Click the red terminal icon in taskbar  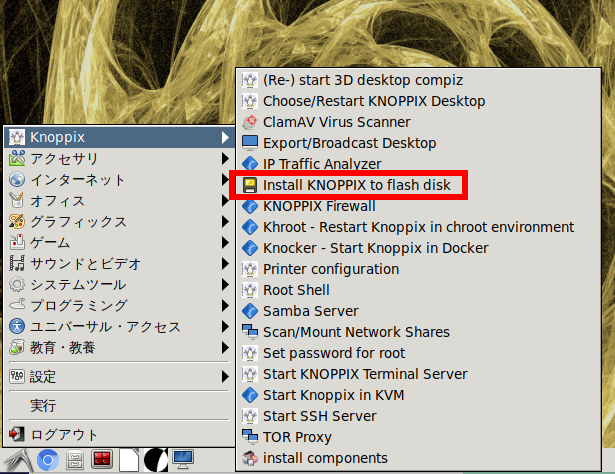coord(101,460)
